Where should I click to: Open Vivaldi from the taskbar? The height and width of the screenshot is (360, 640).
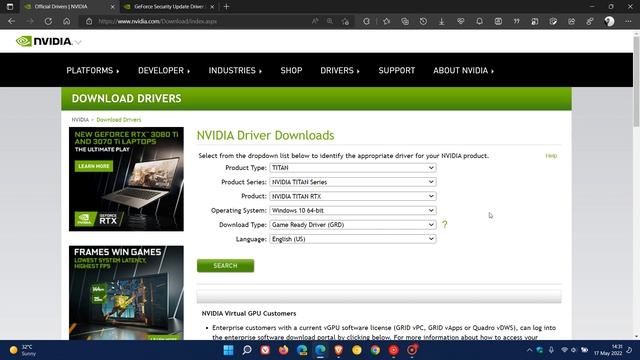tap(265, 350)
